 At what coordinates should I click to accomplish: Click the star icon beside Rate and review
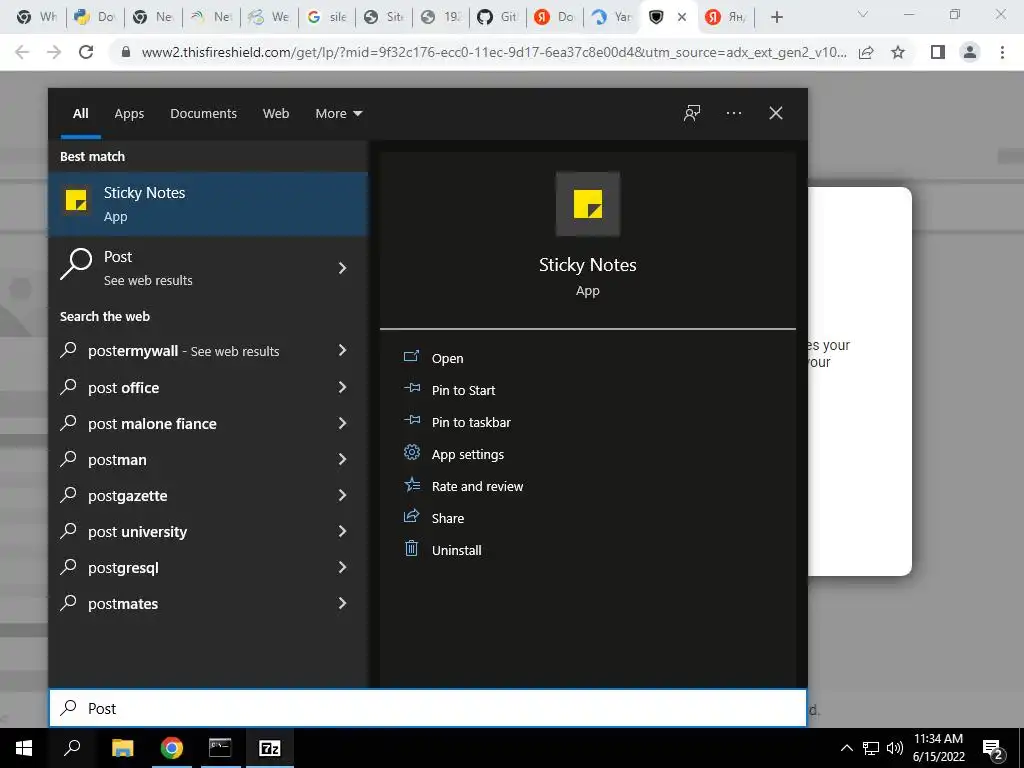(411, 484)
